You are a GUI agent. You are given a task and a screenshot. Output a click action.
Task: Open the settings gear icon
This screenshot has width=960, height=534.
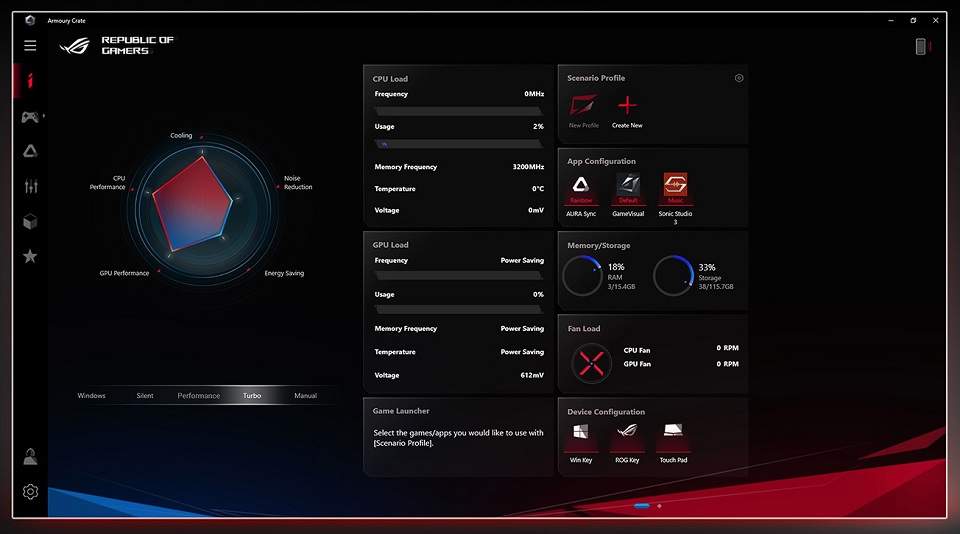[30, 491]
